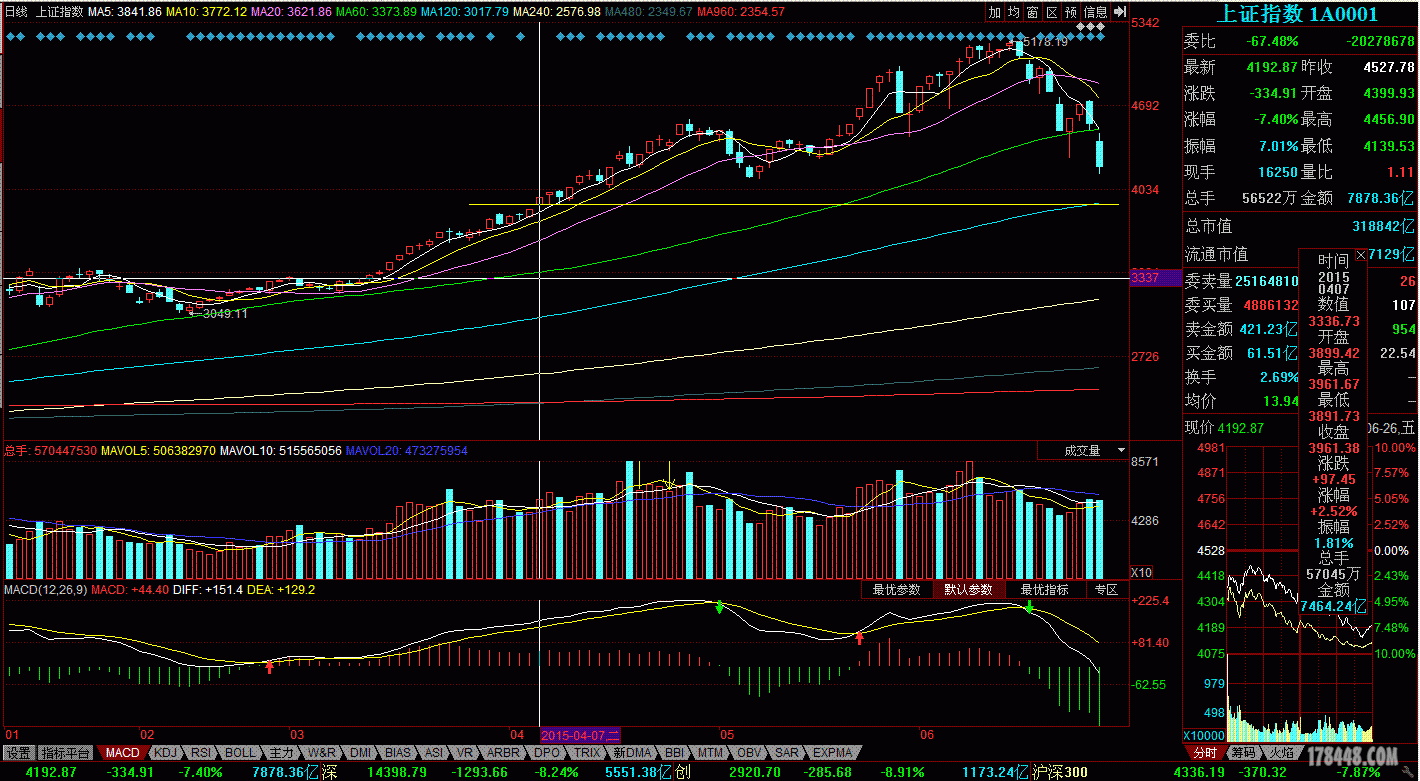Click the 3049.11 low price label

click(x=224, y=313)
